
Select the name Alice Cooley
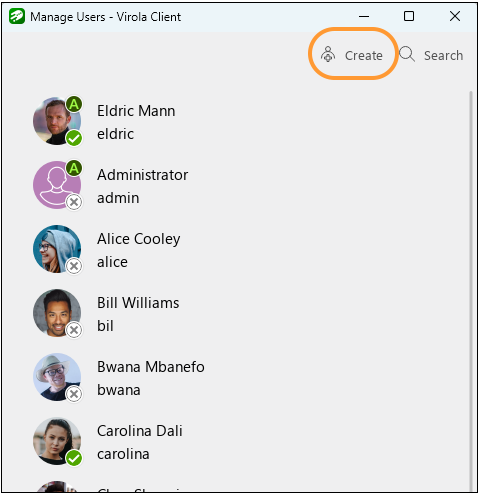click(x=139, y=239)
